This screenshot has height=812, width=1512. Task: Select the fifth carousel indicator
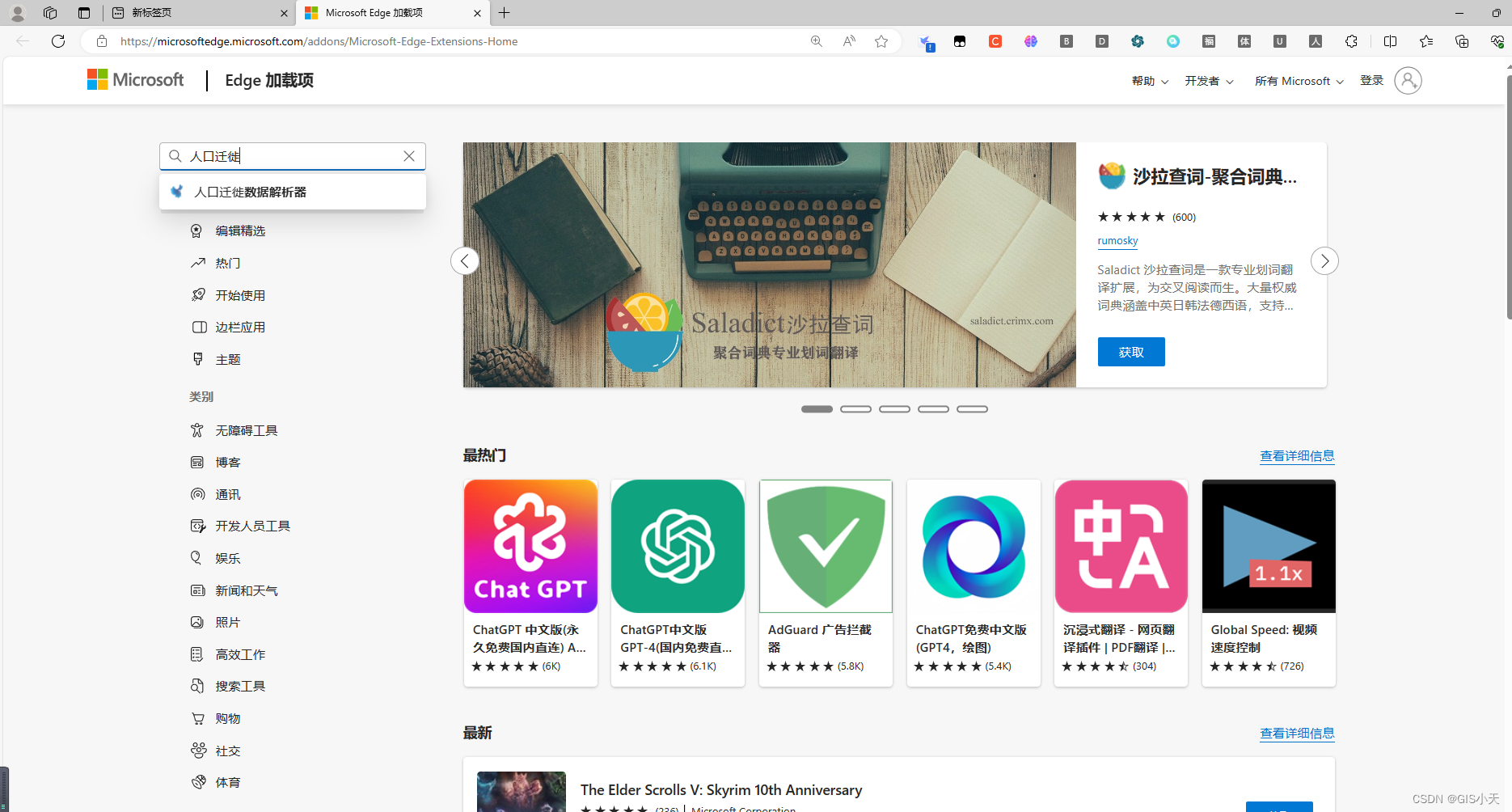point(972,409)
